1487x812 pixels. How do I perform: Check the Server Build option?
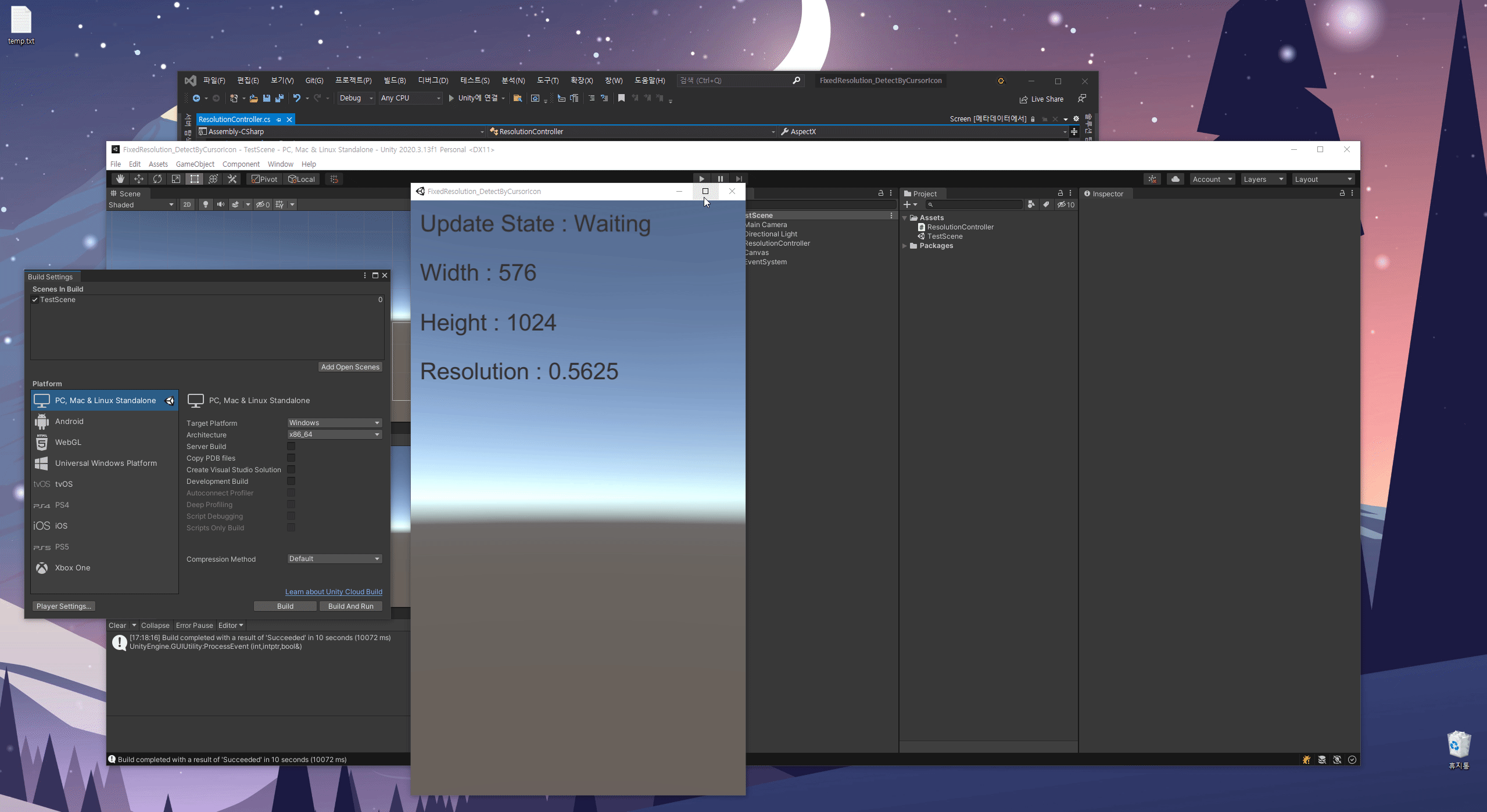coord(291,446)
